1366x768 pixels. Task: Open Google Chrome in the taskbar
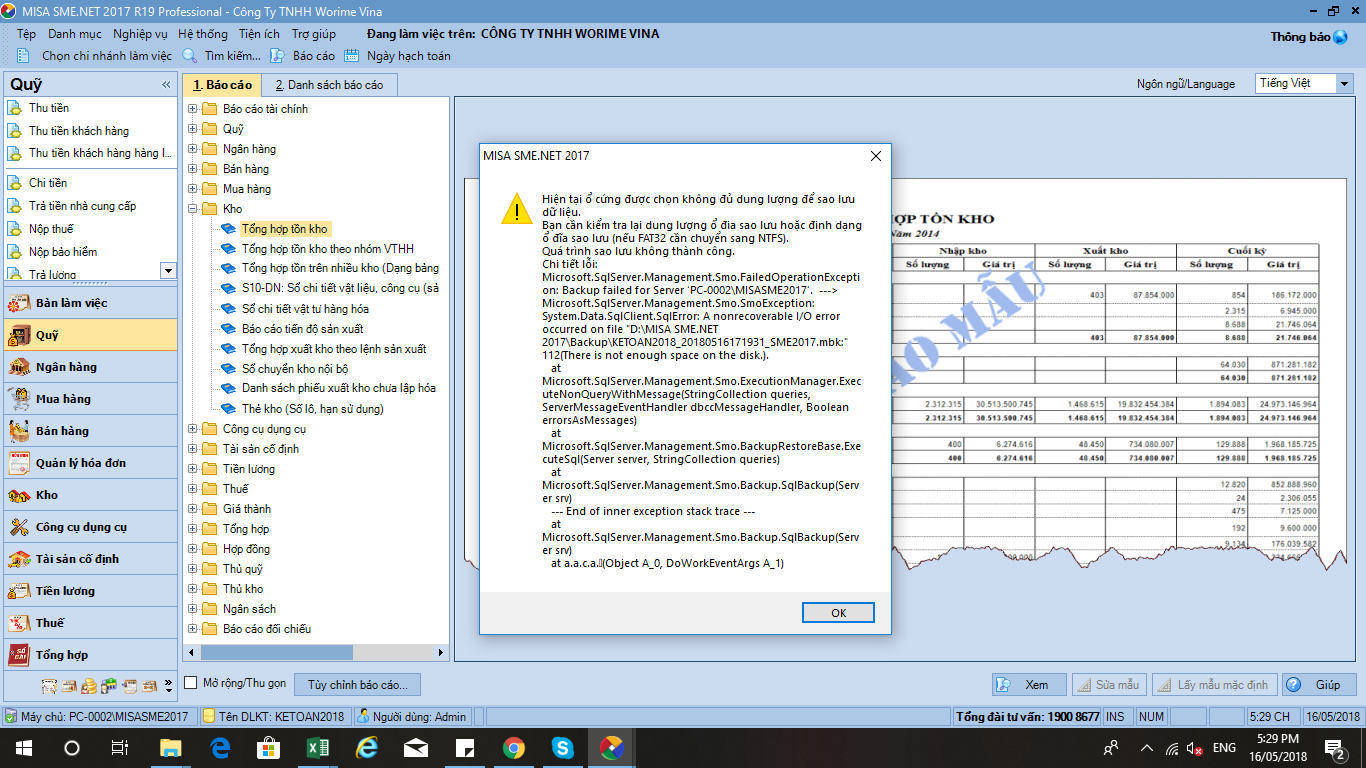coord(514,748)
